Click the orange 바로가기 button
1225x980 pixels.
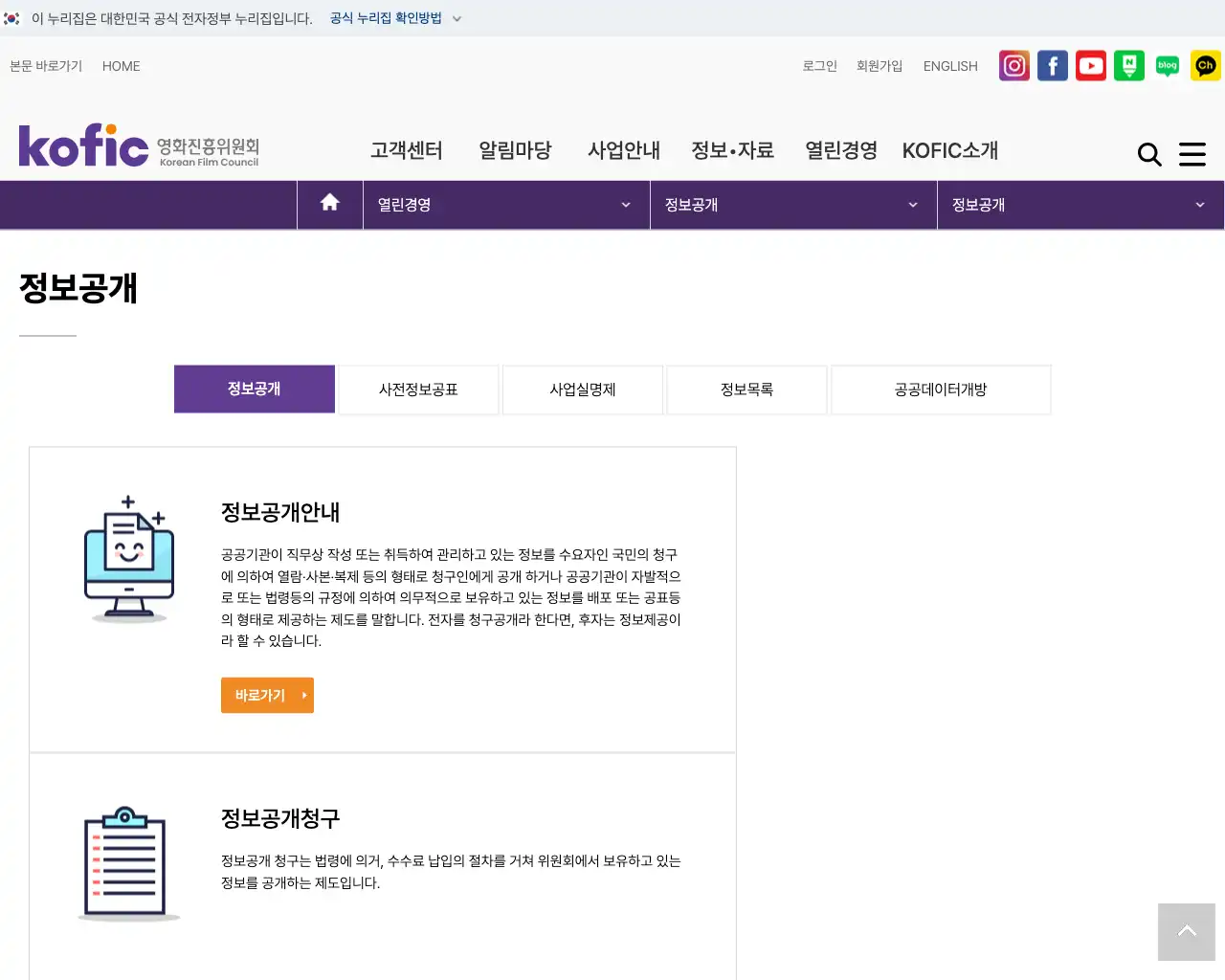point(267,695)
